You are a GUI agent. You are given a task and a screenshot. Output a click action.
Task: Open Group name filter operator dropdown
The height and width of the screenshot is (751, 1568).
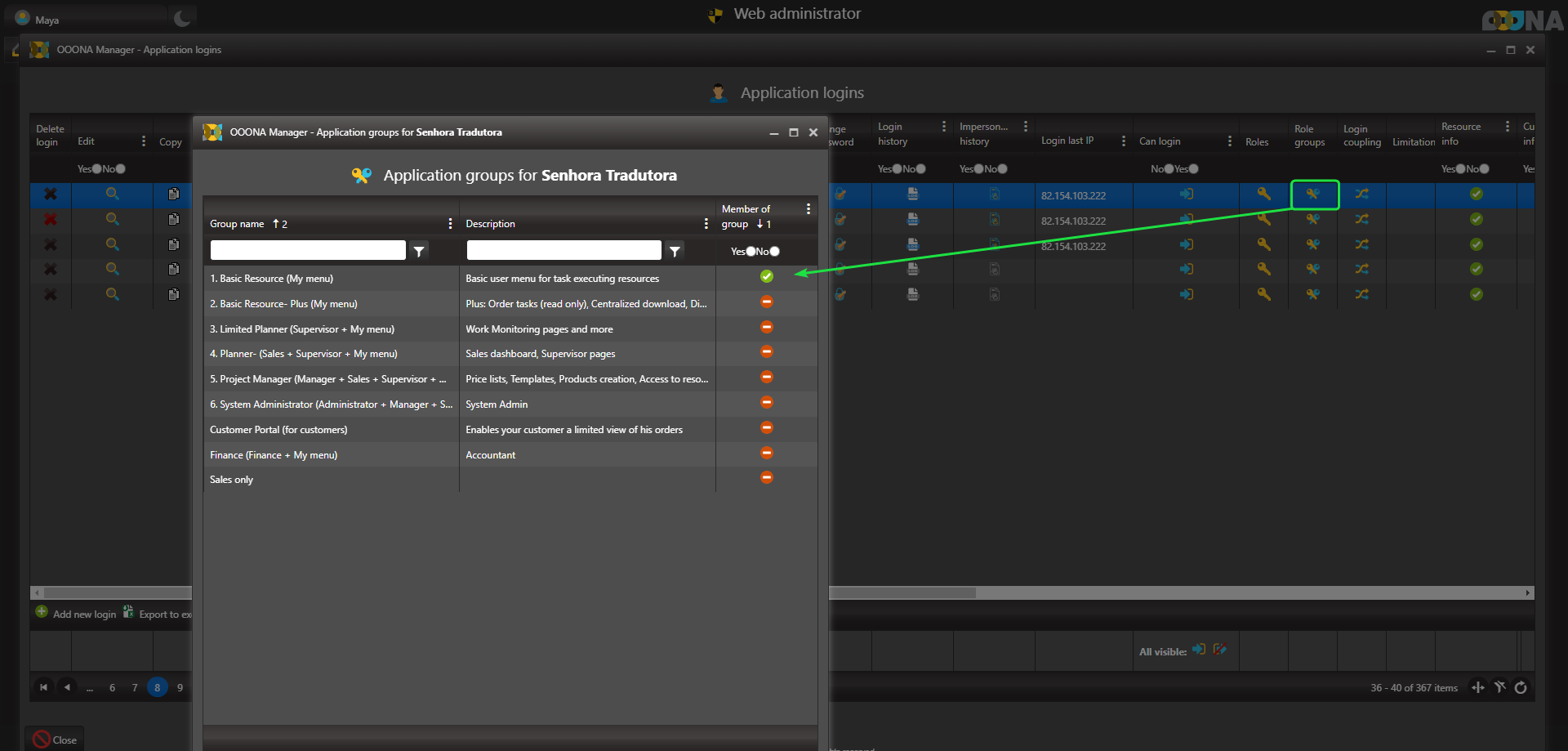click(x=419, y=252)
